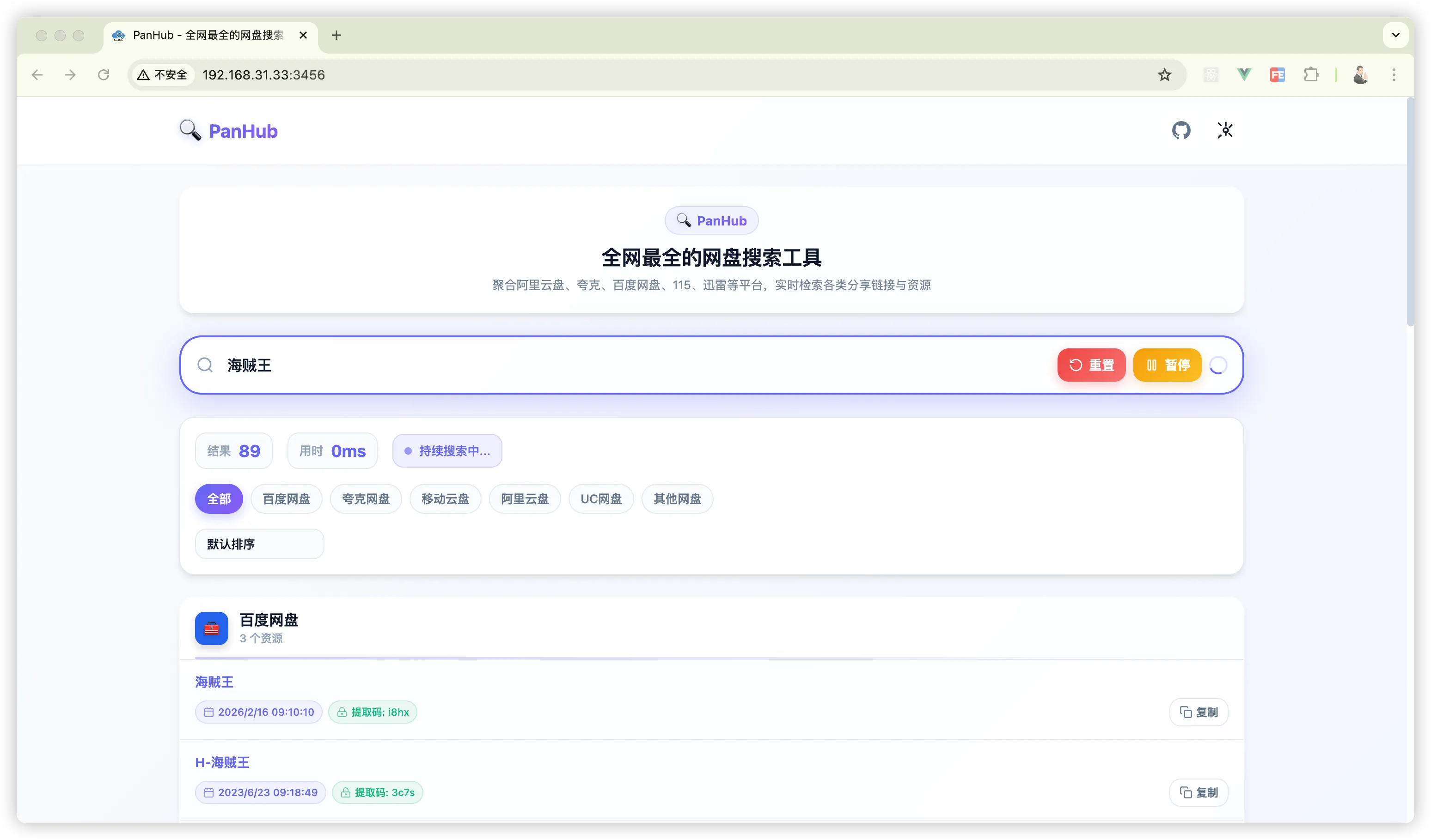Click the 用时 0ms timing badge
This screenshot has height=840, width=1431.
tap(333, 450)
